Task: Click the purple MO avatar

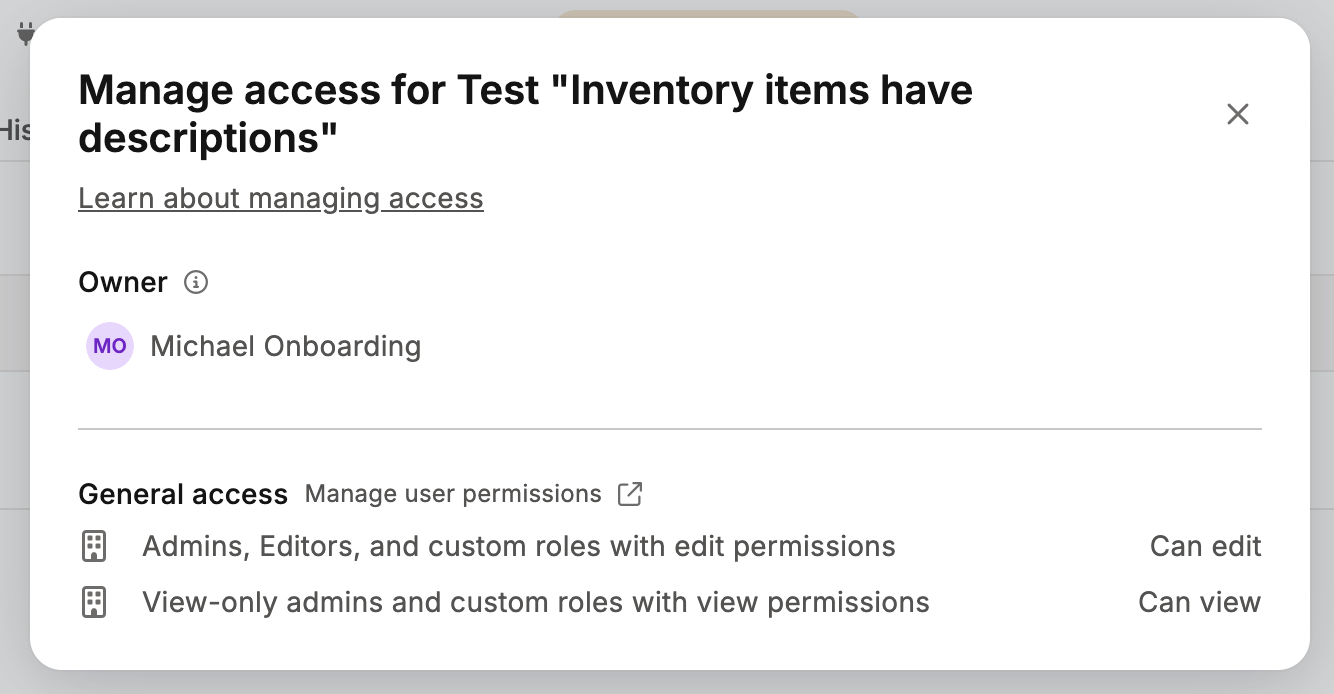Action: pos(110,346)
